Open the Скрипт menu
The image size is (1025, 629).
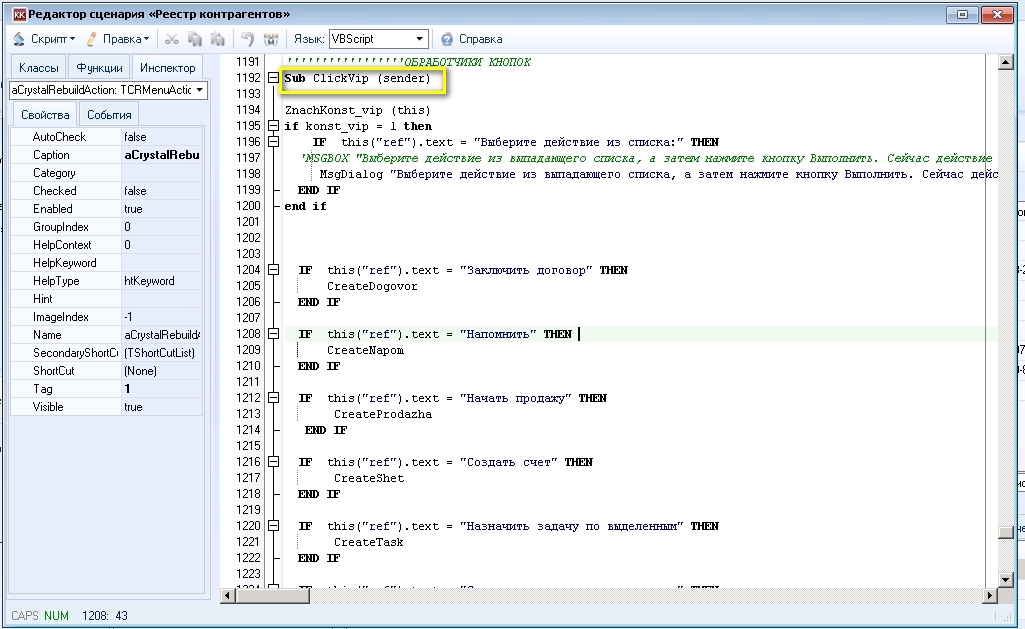point(44,39)
